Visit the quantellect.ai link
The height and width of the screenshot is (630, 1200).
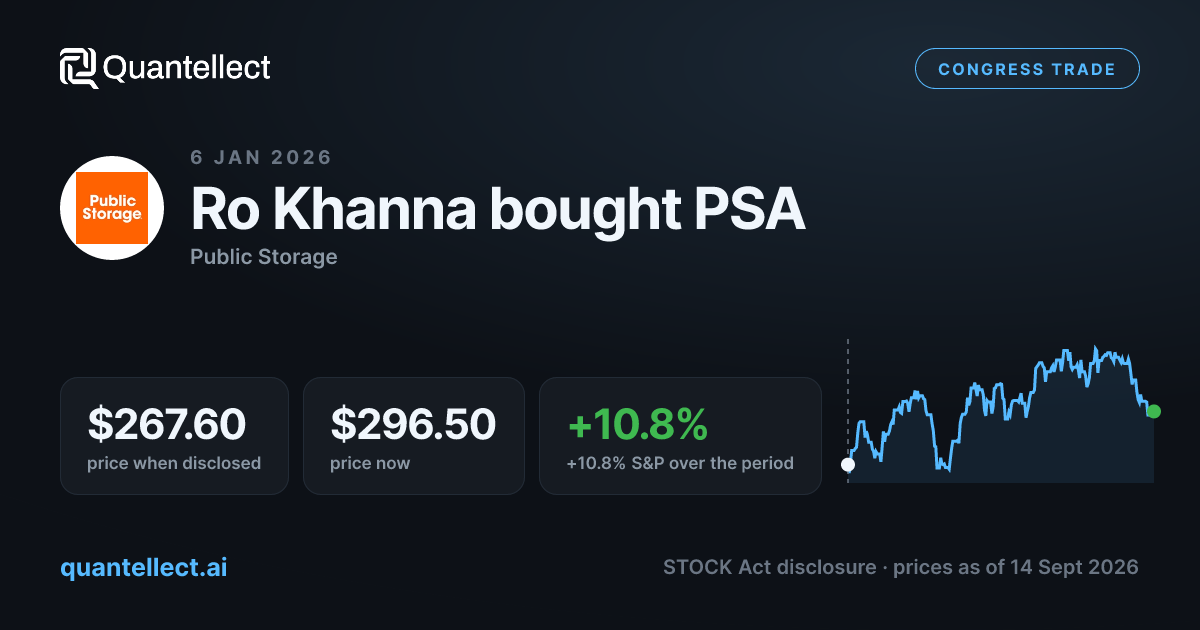click(144, 567)
